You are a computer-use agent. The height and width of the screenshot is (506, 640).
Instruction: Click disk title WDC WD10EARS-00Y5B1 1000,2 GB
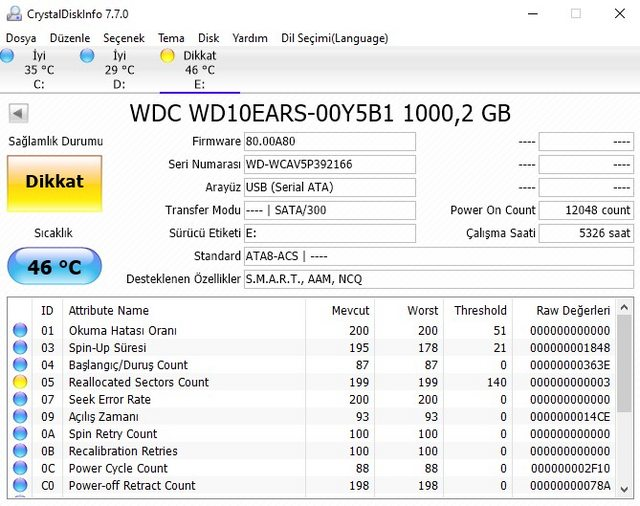click(320, 113)
